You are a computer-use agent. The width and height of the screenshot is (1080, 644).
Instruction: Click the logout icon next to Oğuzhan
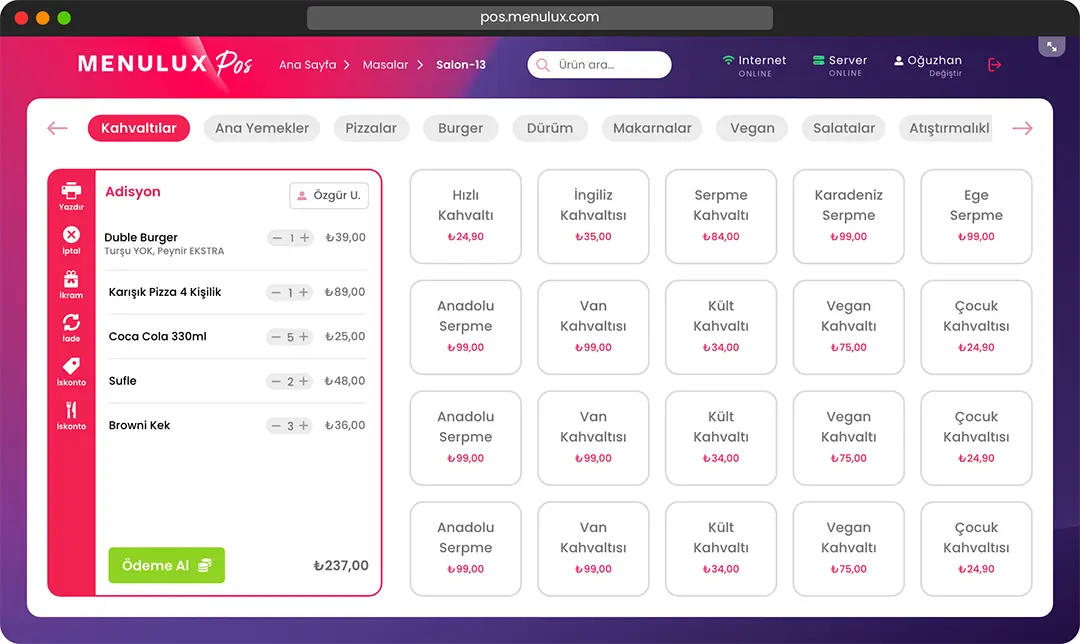[994, 65]
